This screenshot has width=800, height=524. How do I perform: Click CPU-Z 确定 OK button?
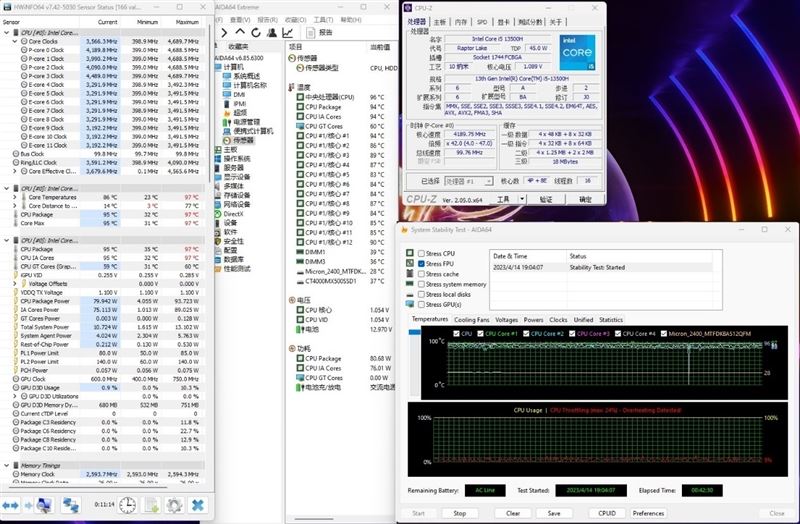pos(585,199)
